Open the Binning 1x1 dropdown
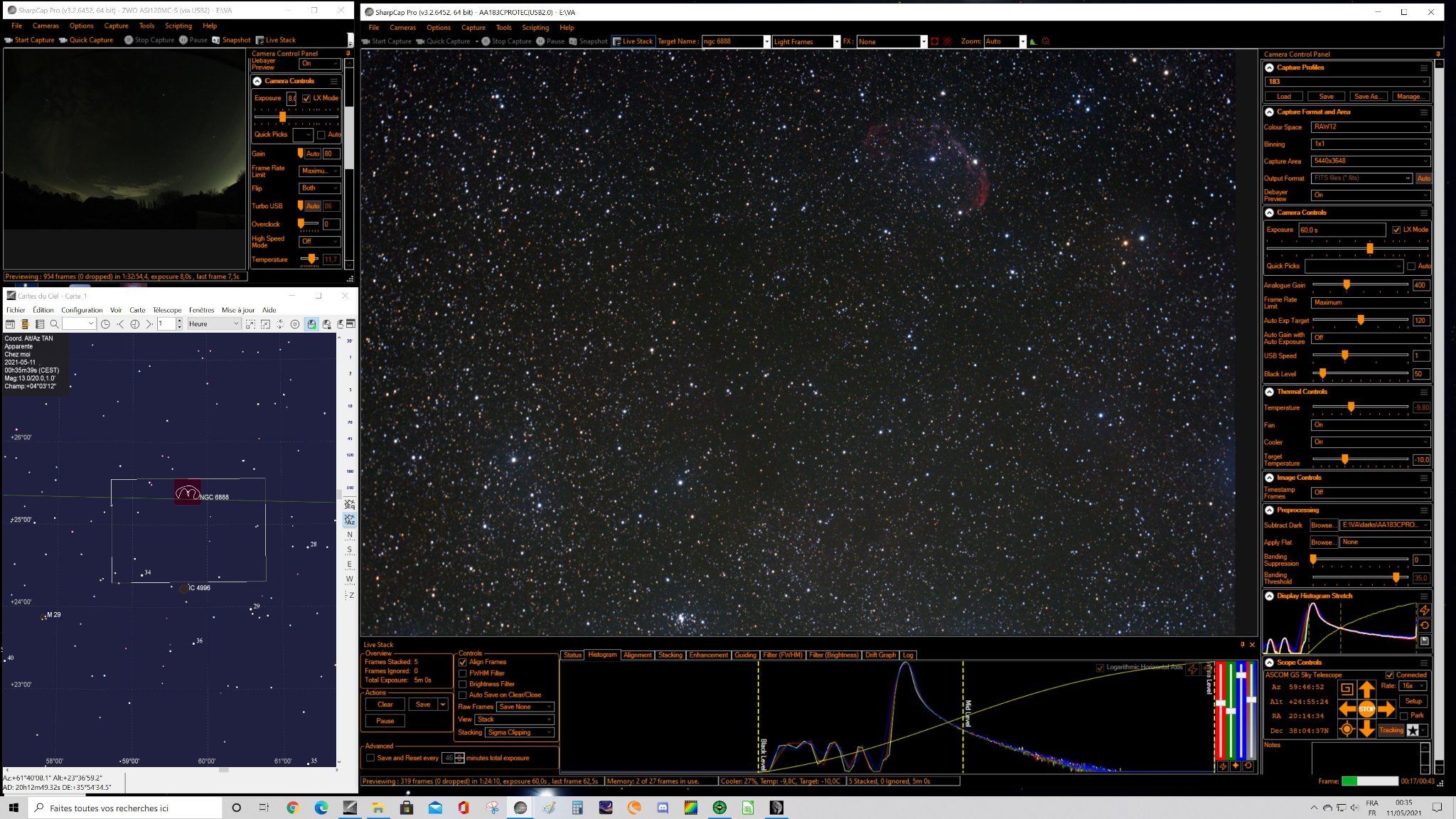 coord(1370,144)
